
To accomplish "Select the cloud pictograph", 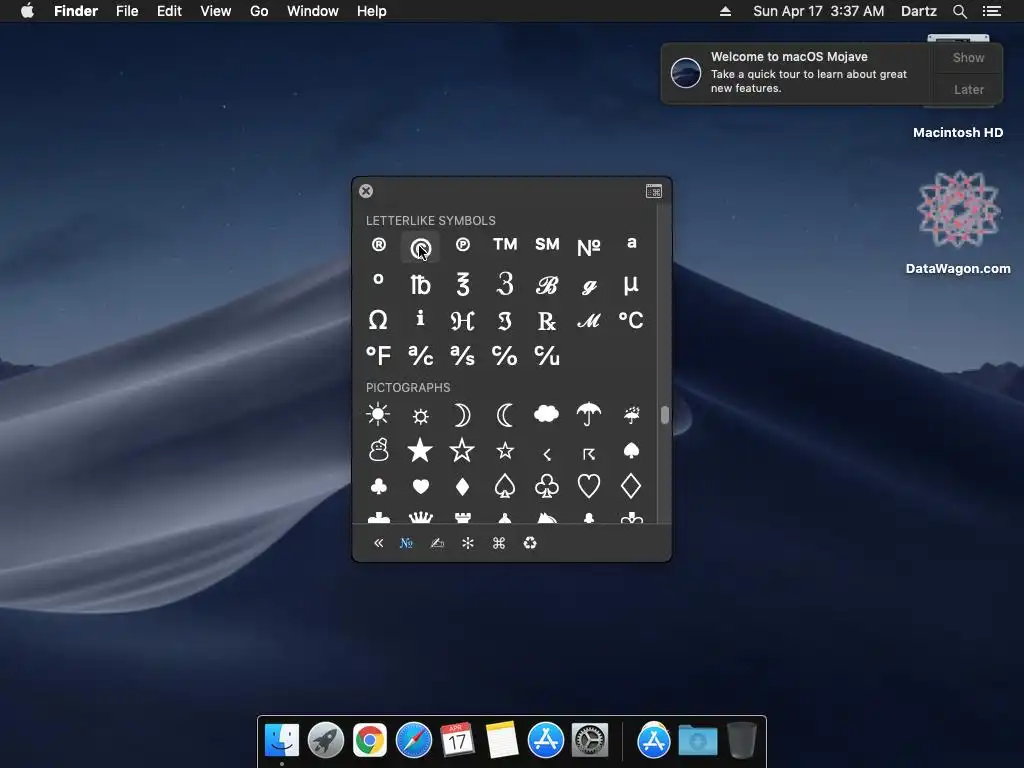I will [x=546, y=413].
